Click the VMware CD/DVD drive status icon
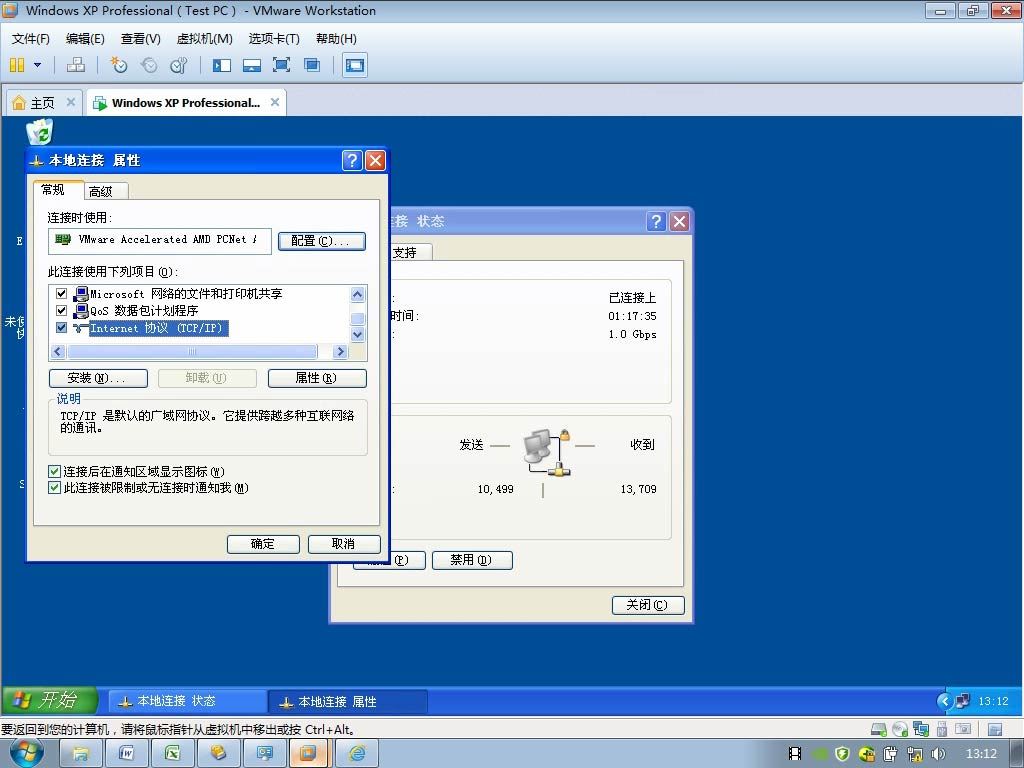The height and width of the screenshot is (768, 1024). pos(900,729)
